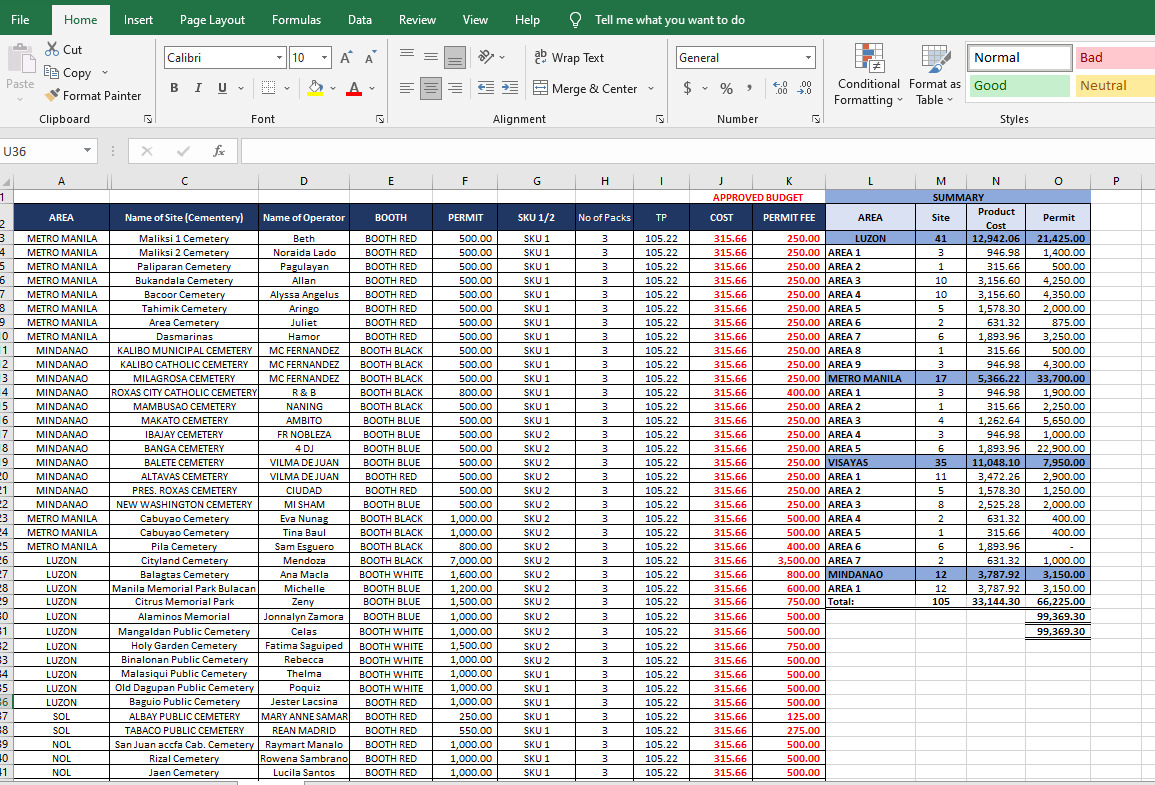Open the File menu
This screenshot has height=785, width=1155.
[x=20, y=20]
